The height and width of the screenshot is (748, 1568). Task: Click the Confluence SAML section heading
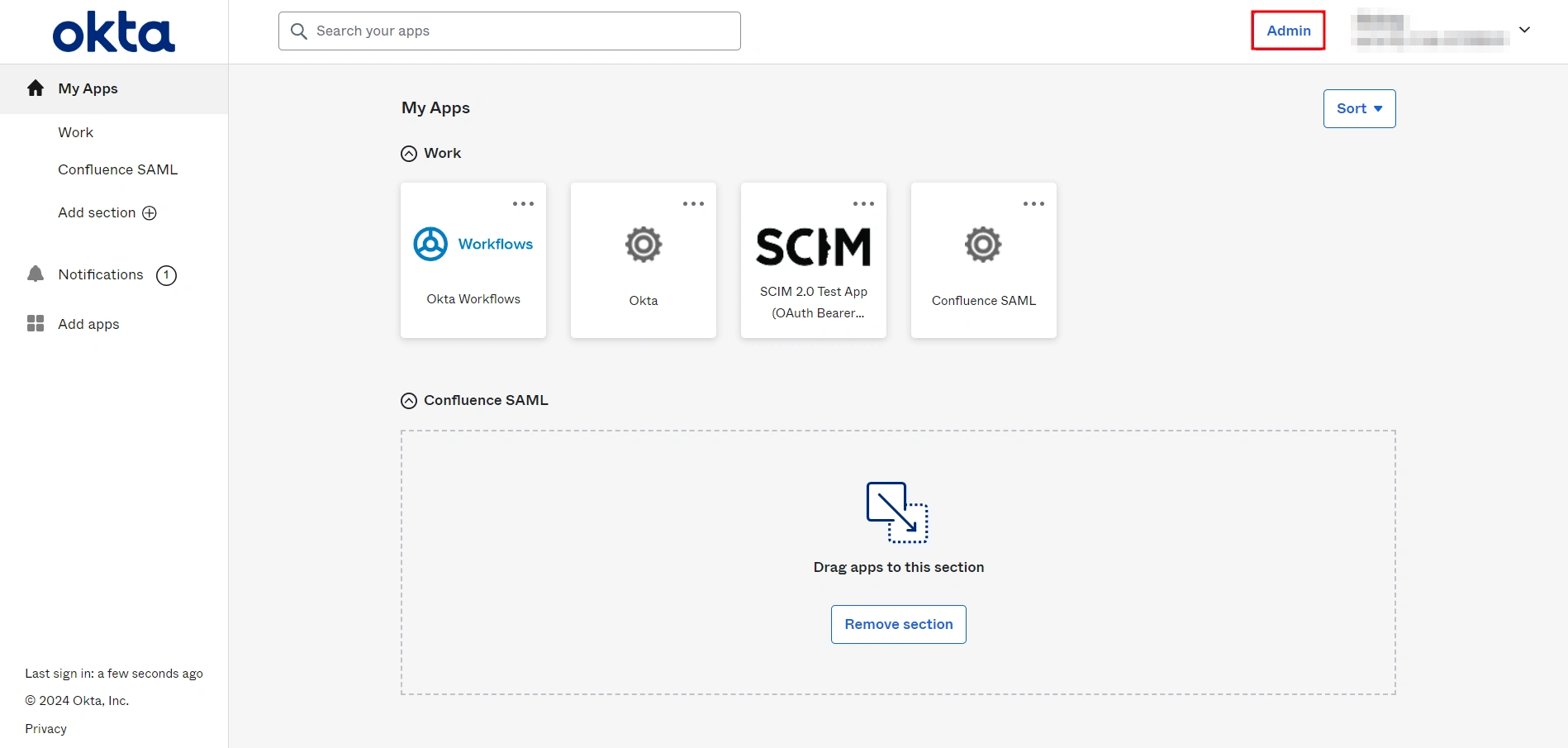coord(486,400)
